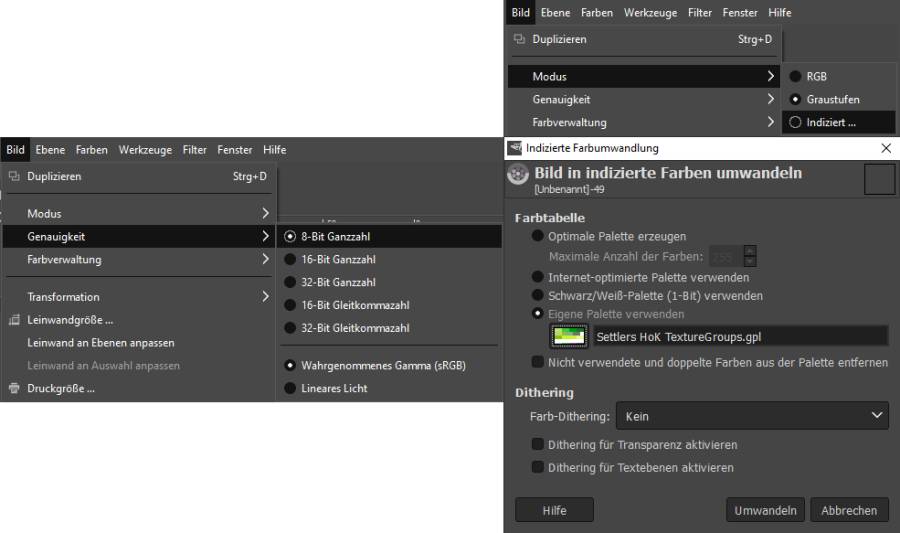900x533 pixels.
Task: Close the Indizierte Farbumwandlung dialog
Action: [885, 148]
